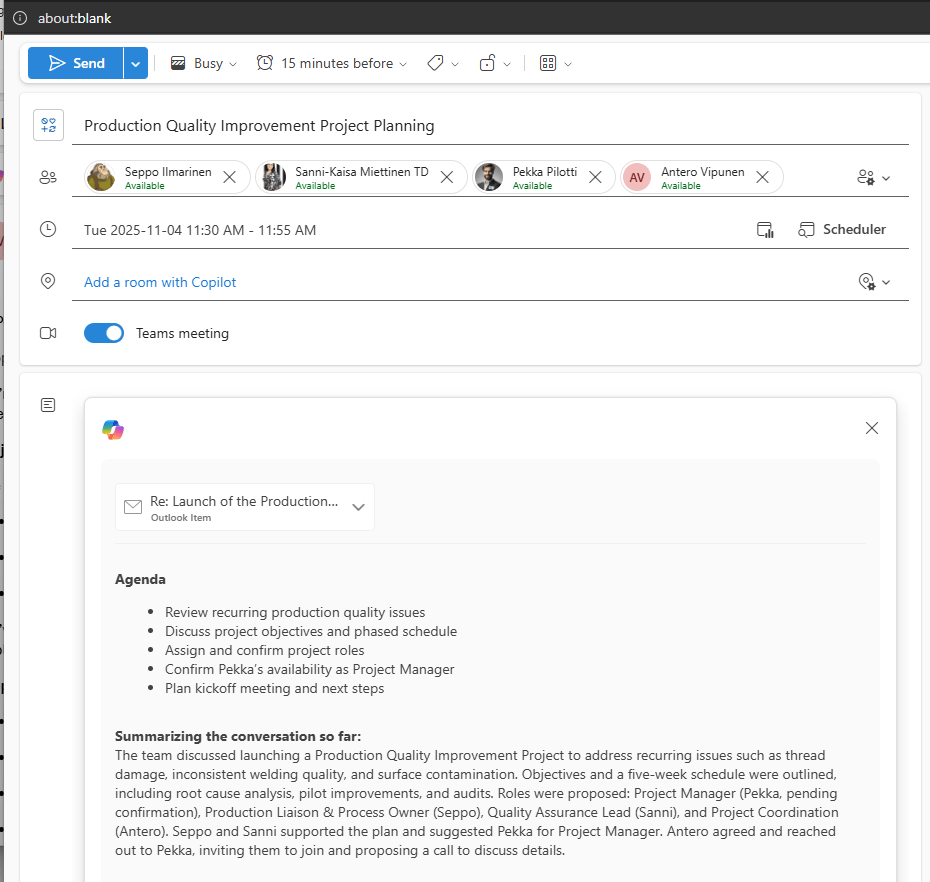Open location settings pin icon
930x882 pixels.
[873, 282]
